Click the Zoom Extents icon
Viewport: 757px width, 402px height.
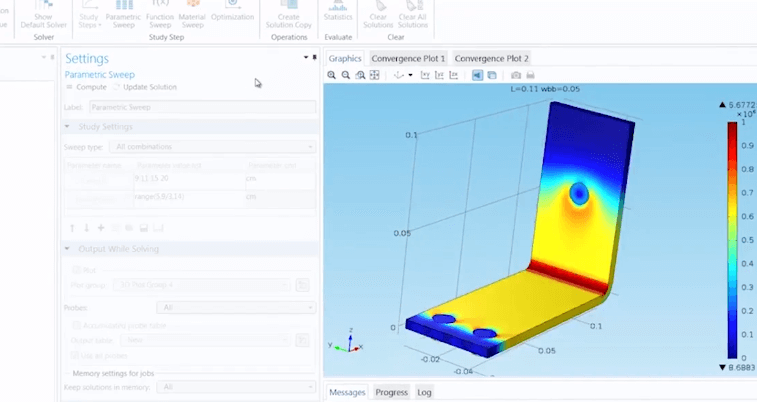click(x=375, y=75)
